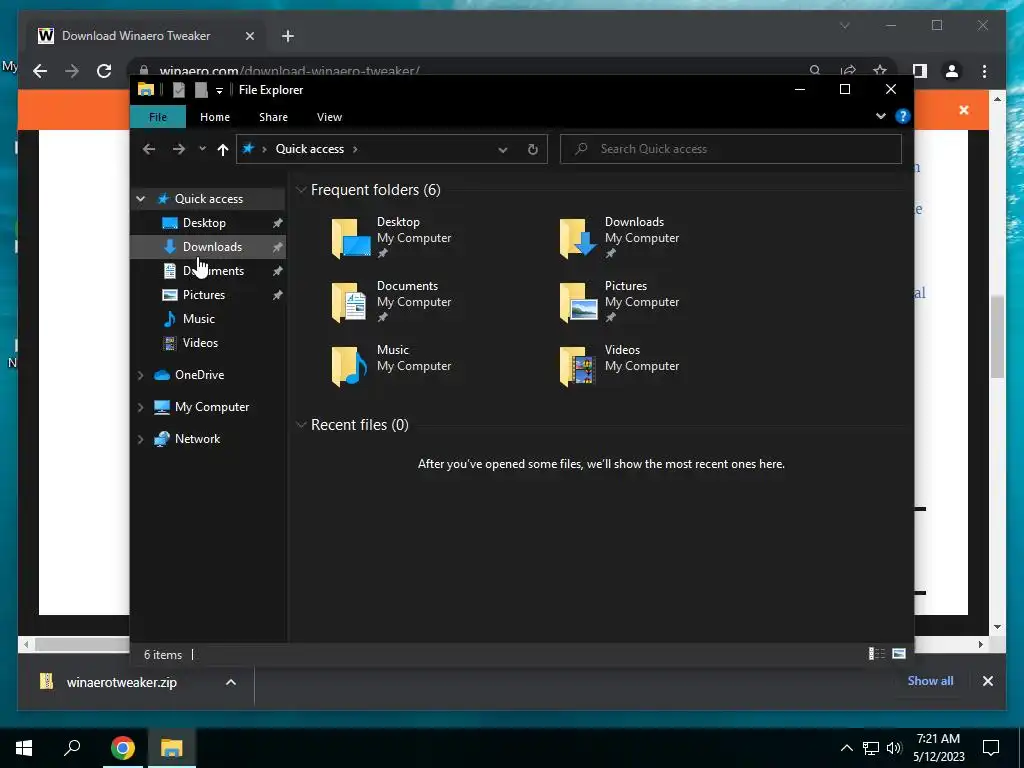The height and width of the screenshot is (768, 1024).
Task: Open the Windows Start menu
Action: (x=24, y=748)
